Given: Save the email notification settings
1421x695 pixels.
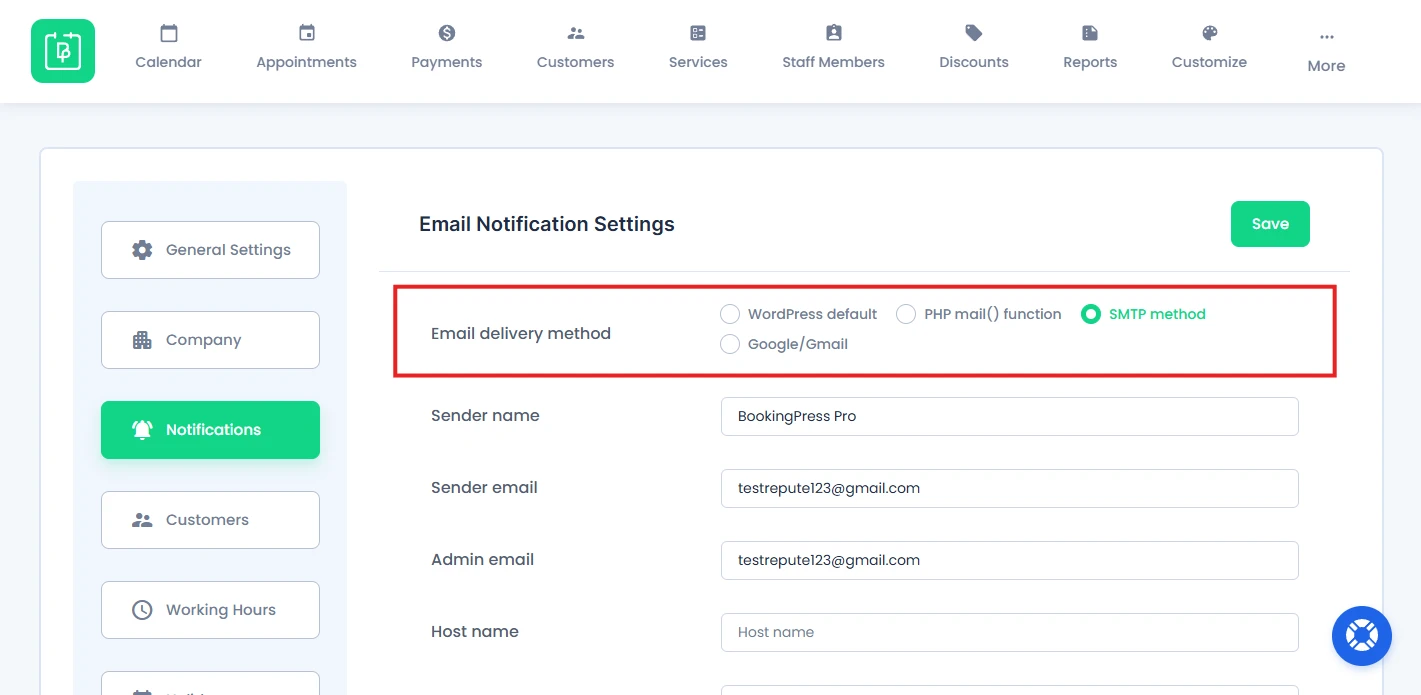Looking at the screenshot, I should point(1270,224).
